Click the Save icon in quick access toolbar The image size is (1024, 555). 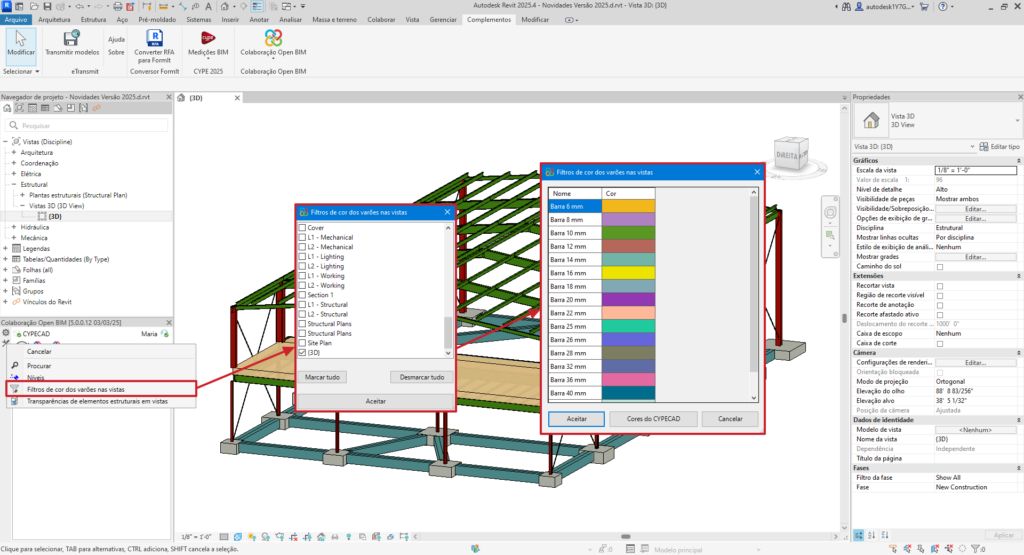tap(47, 7)
